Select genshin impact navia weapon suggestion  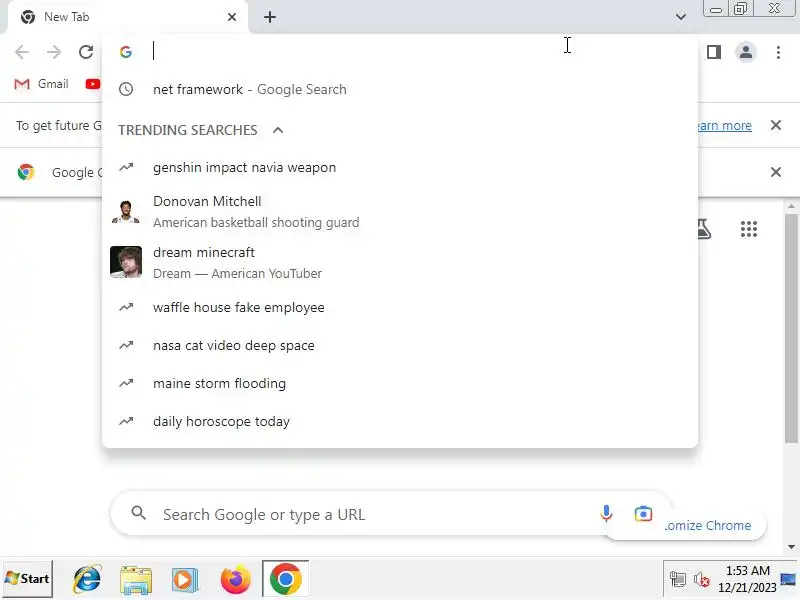pos(400,167)
